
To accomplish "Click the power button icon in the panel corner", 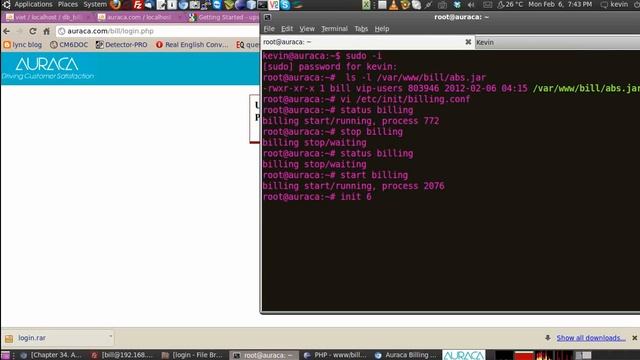I will pyautogui.click(x=637, y=4).
